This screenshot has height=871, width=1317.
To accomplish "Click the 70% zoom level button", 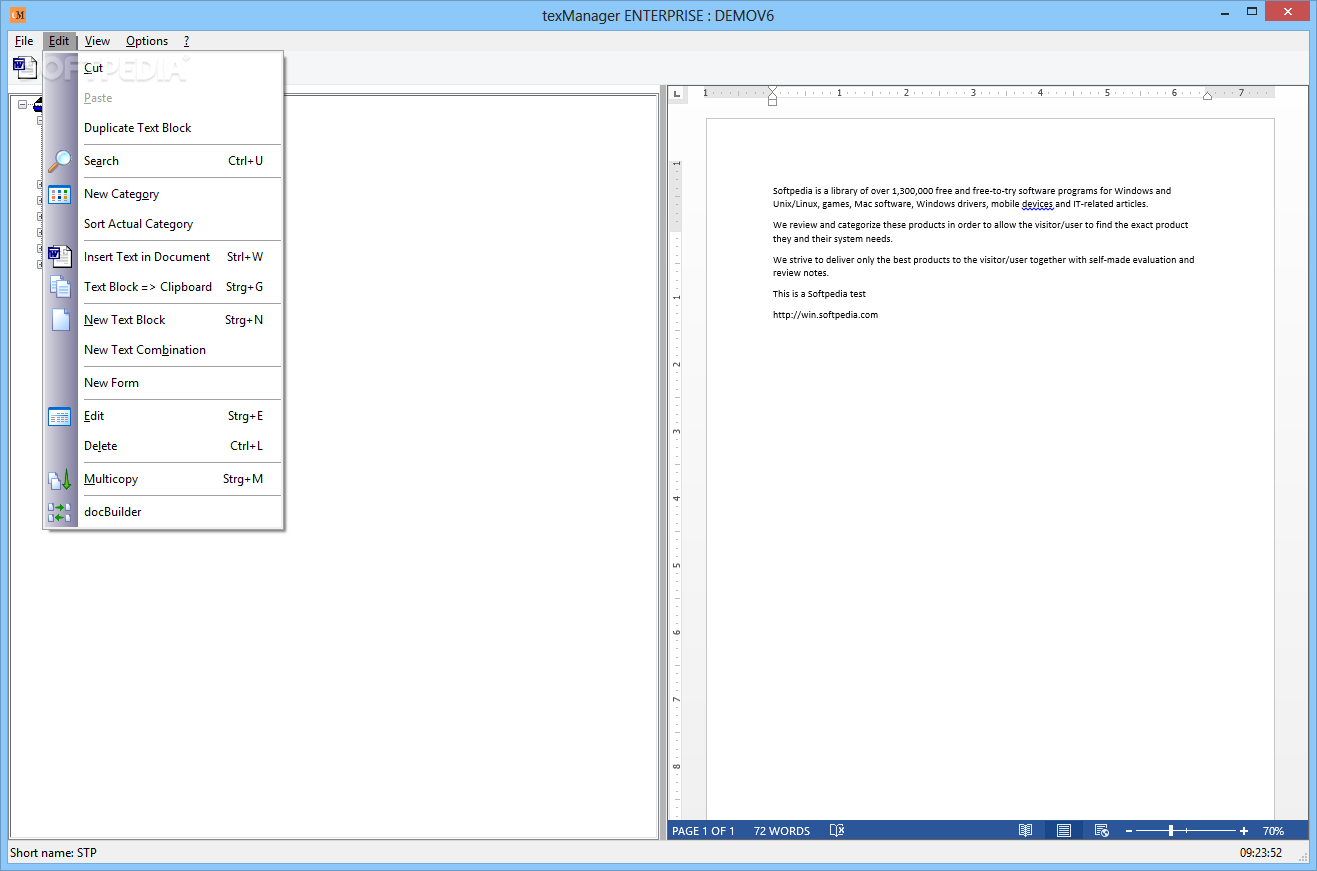I will (x=1273, y=831).
